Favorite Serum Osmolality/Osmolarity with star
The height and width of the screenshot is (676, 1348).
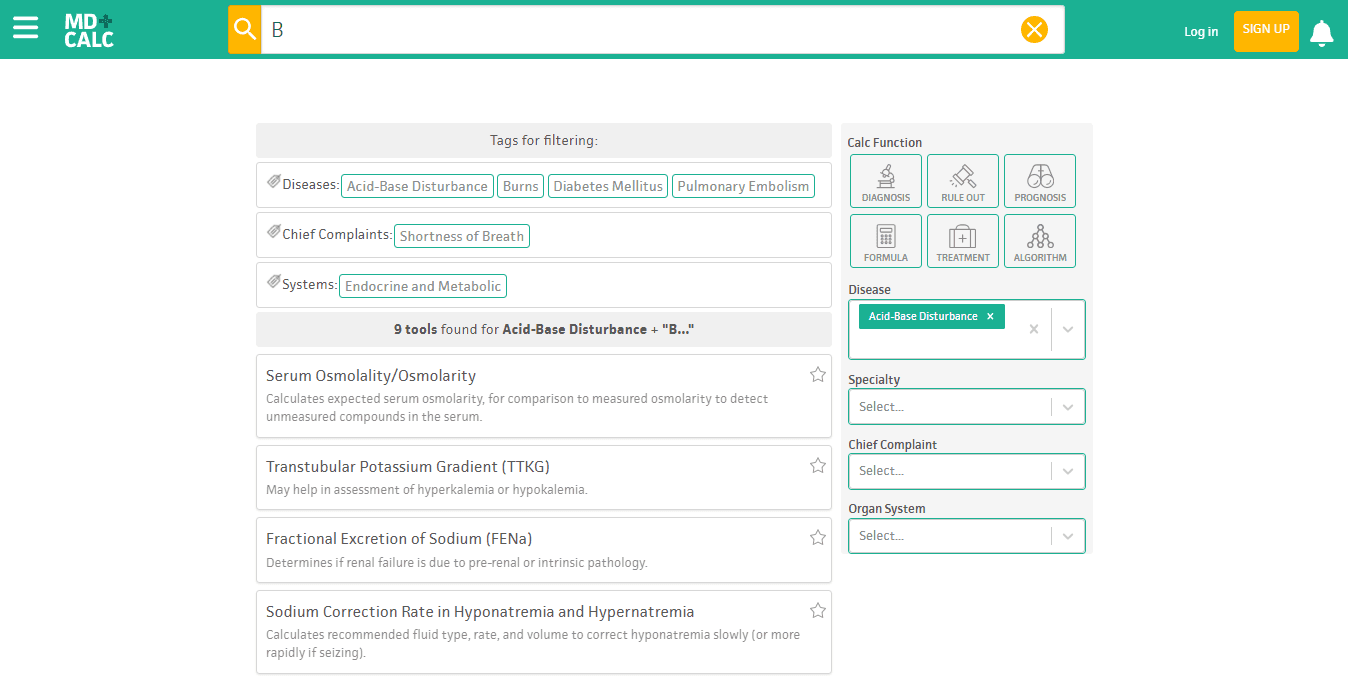coord(818,375)
